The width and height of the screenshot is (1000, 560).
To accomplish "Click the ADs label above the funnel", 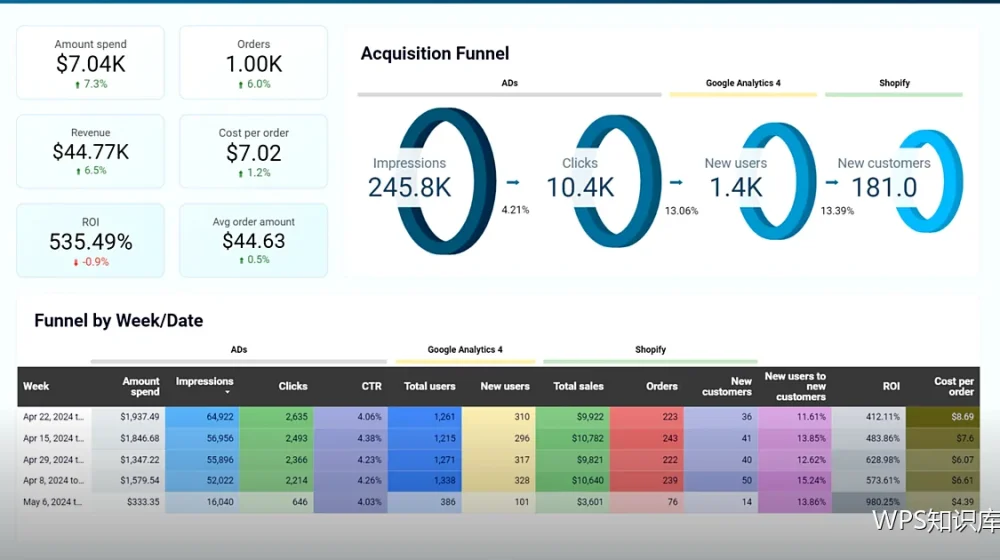I will pyautogui.click(x=509, y=83).
